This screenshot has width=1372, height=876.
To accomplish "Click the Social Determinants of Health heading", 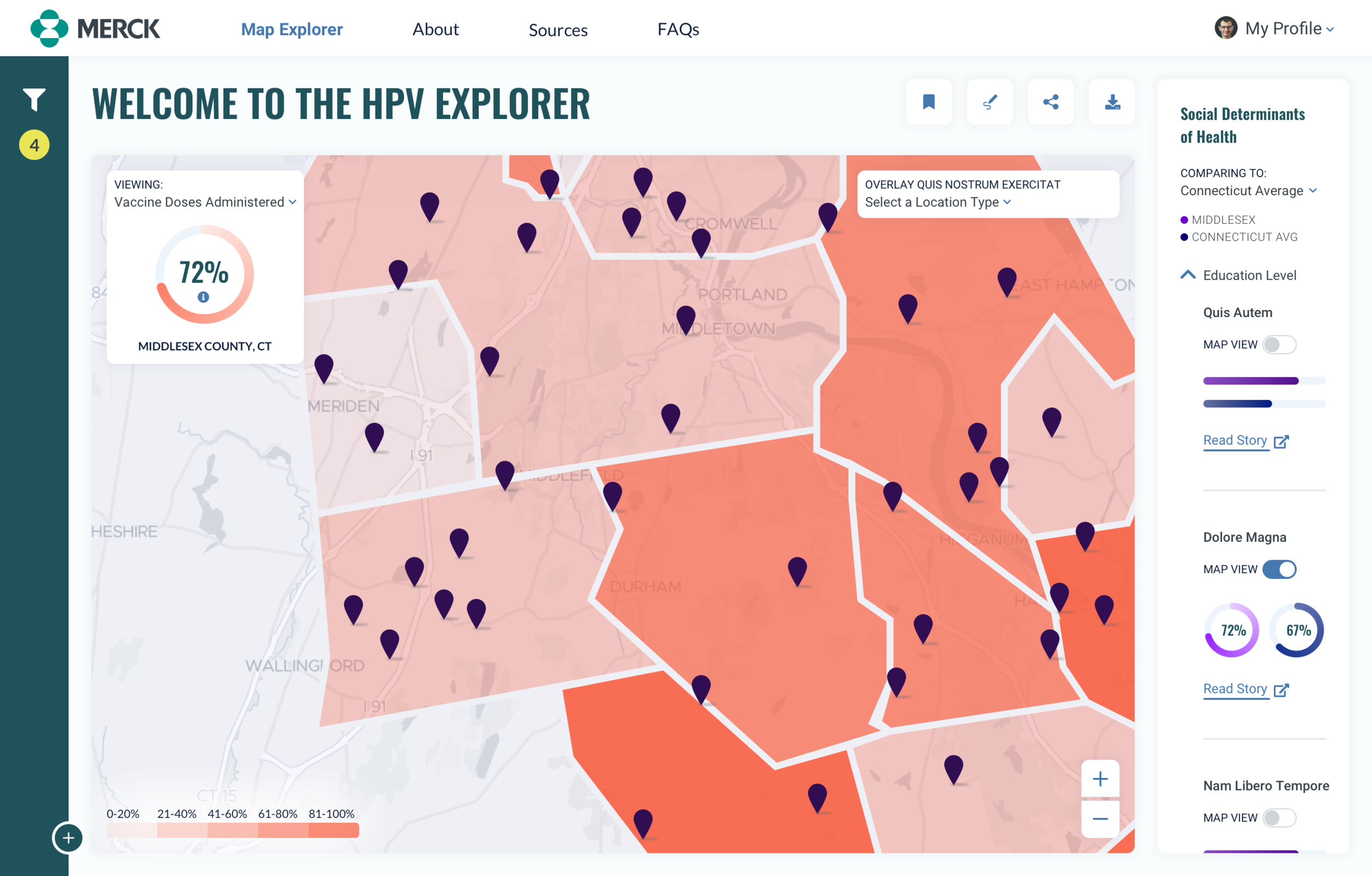I will coord(1242,125).
